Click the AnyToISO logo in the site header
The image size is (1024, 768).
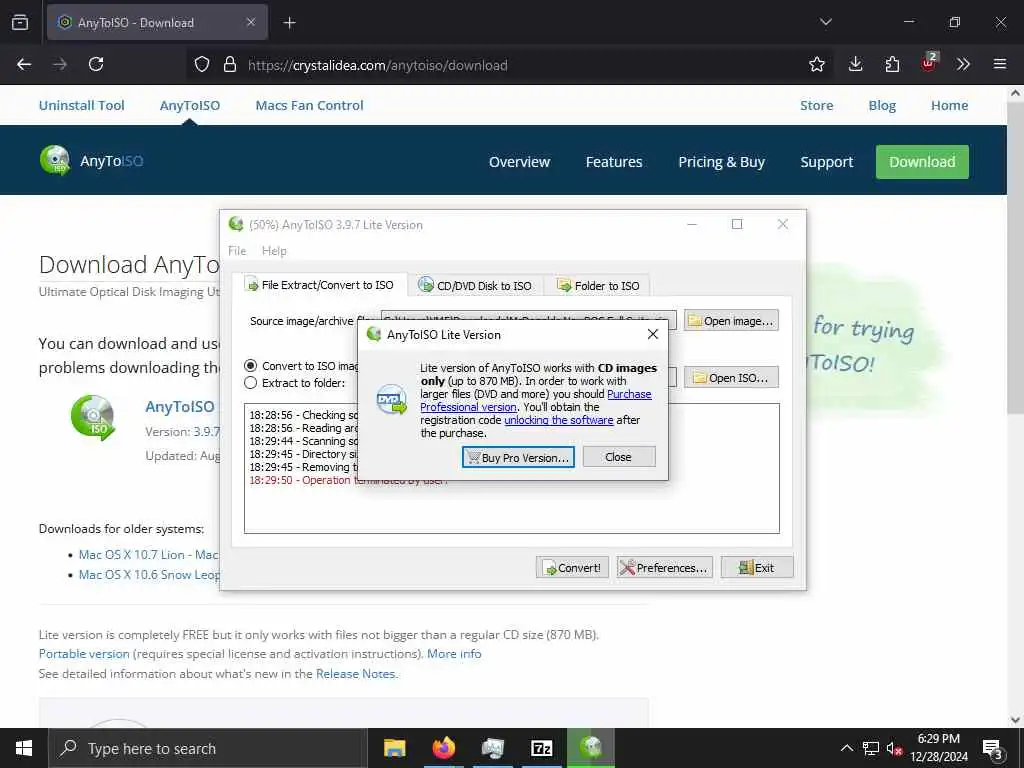(x=91, y=161)
